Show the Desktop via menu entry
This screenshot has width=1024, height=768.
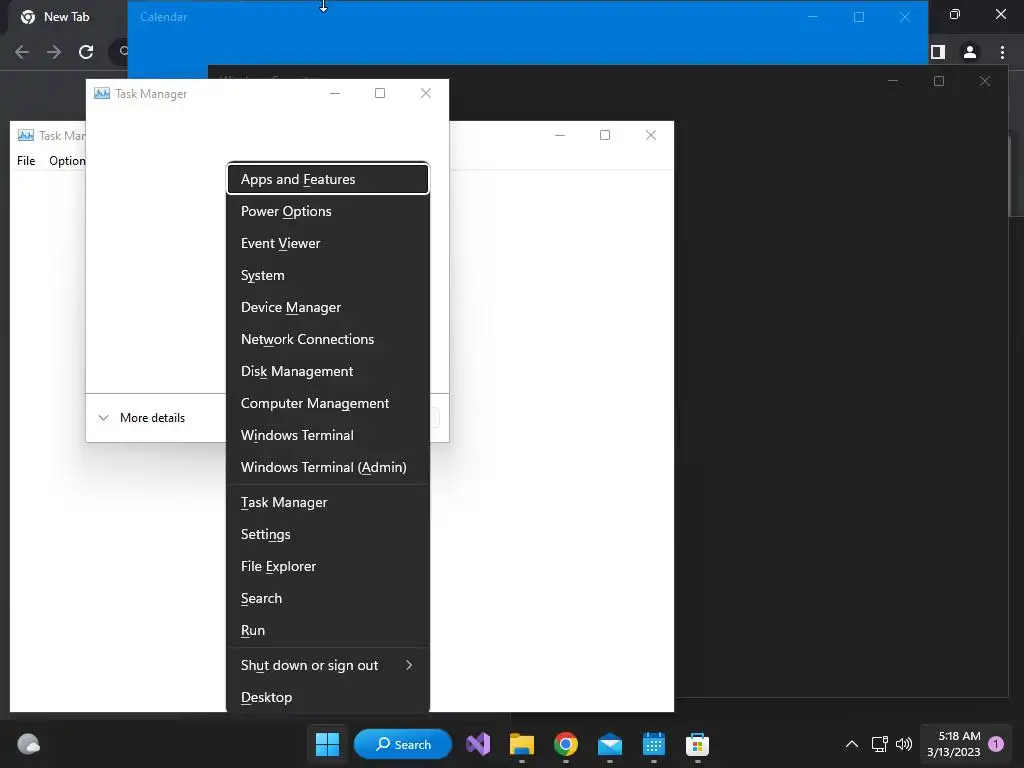328,697
